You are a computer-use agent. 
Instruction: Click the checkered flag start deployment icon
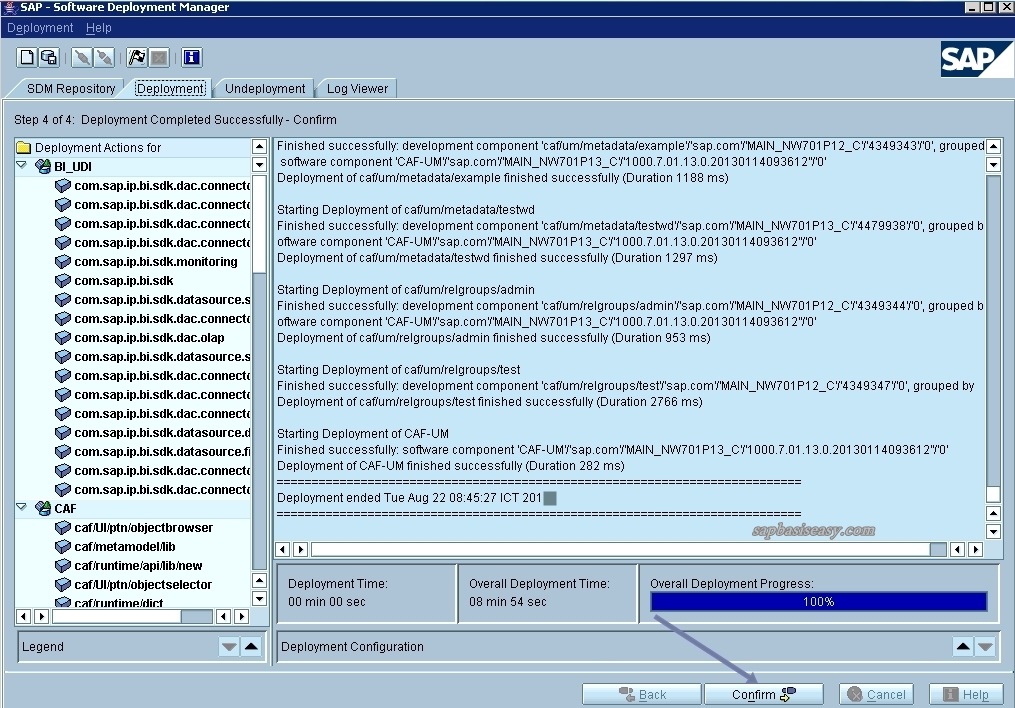[x=137, y=58]
